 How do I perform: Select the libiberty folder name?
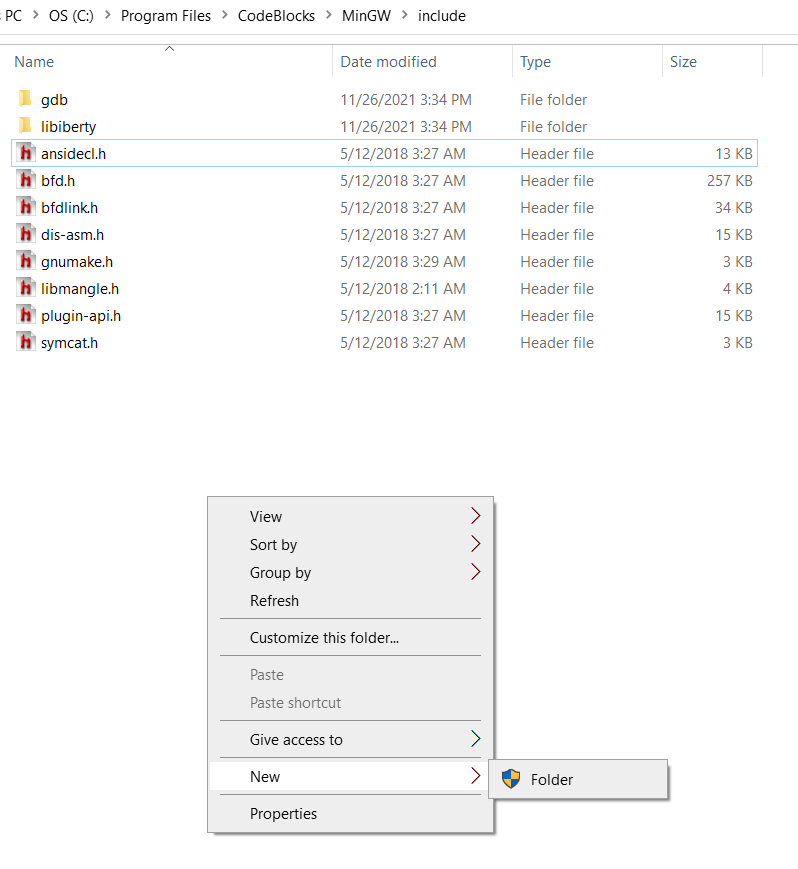coord(68,127)
